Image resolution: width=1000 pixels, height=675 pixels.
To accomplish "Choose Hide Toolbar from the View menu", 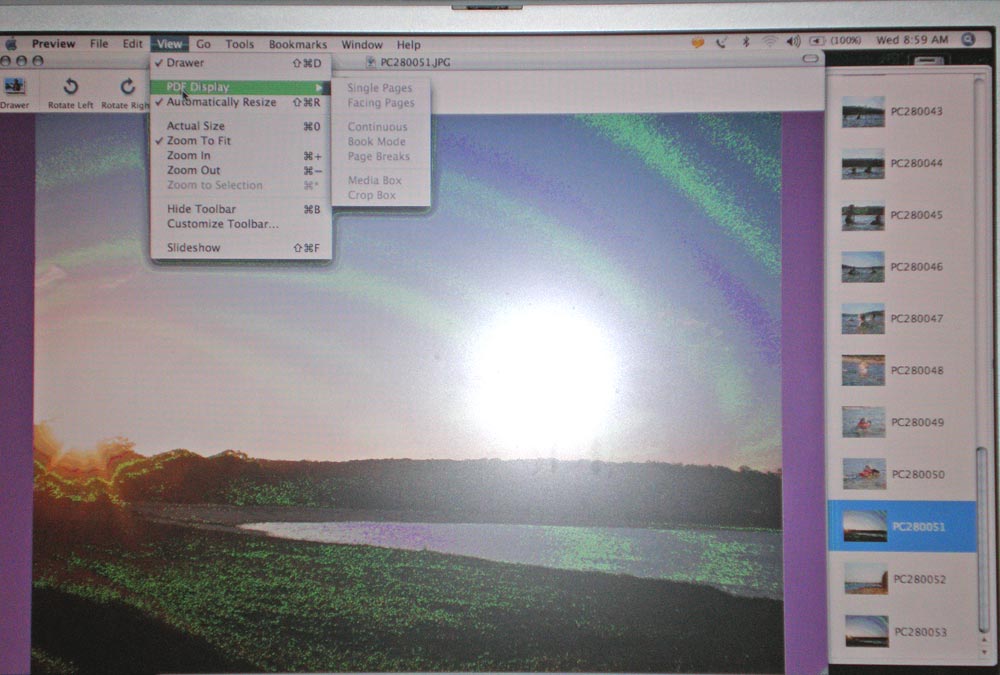I will 240,209.
